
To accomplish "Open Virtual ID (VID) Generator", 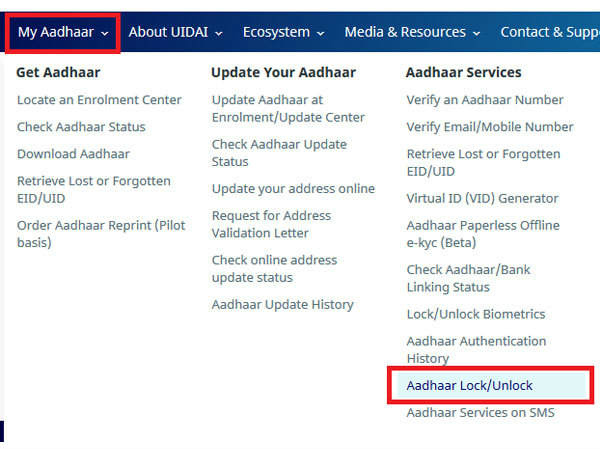I will [482, 198].
